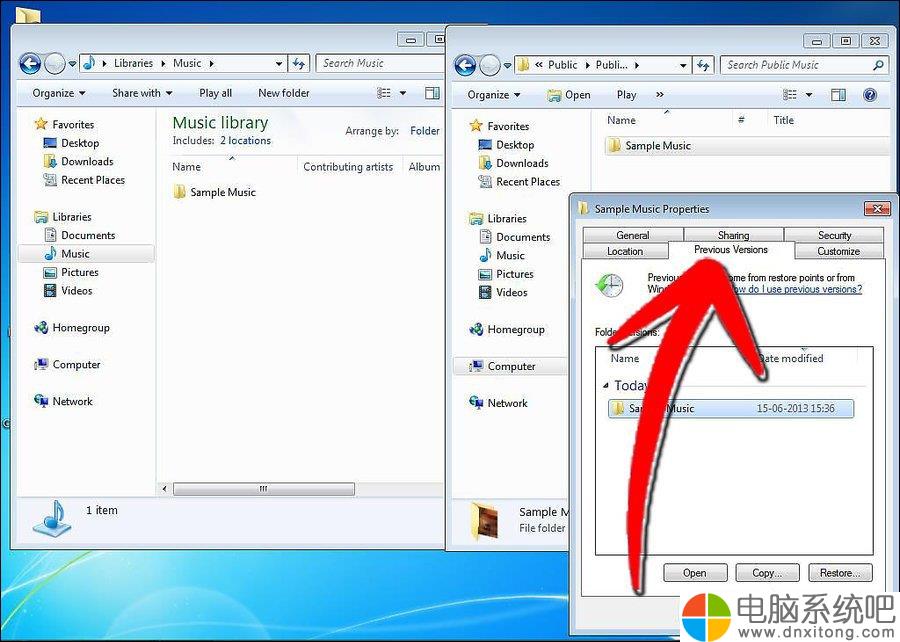
Task: Click Forward button in Music library window
Action: 55,64
